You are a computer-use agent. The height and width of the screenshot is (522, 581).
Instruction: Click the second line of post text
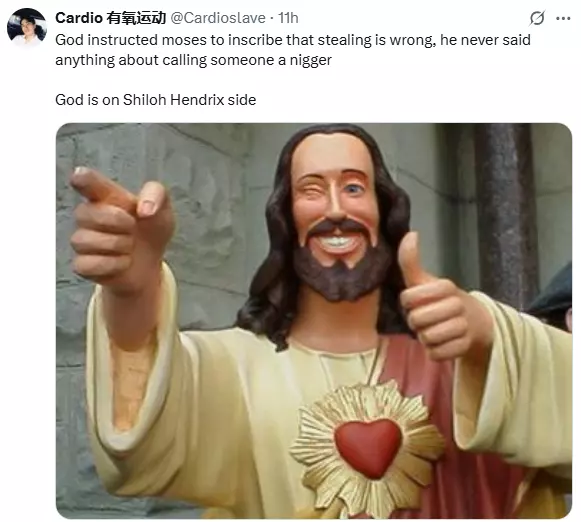pyautogui.click(x=193, y=60)
